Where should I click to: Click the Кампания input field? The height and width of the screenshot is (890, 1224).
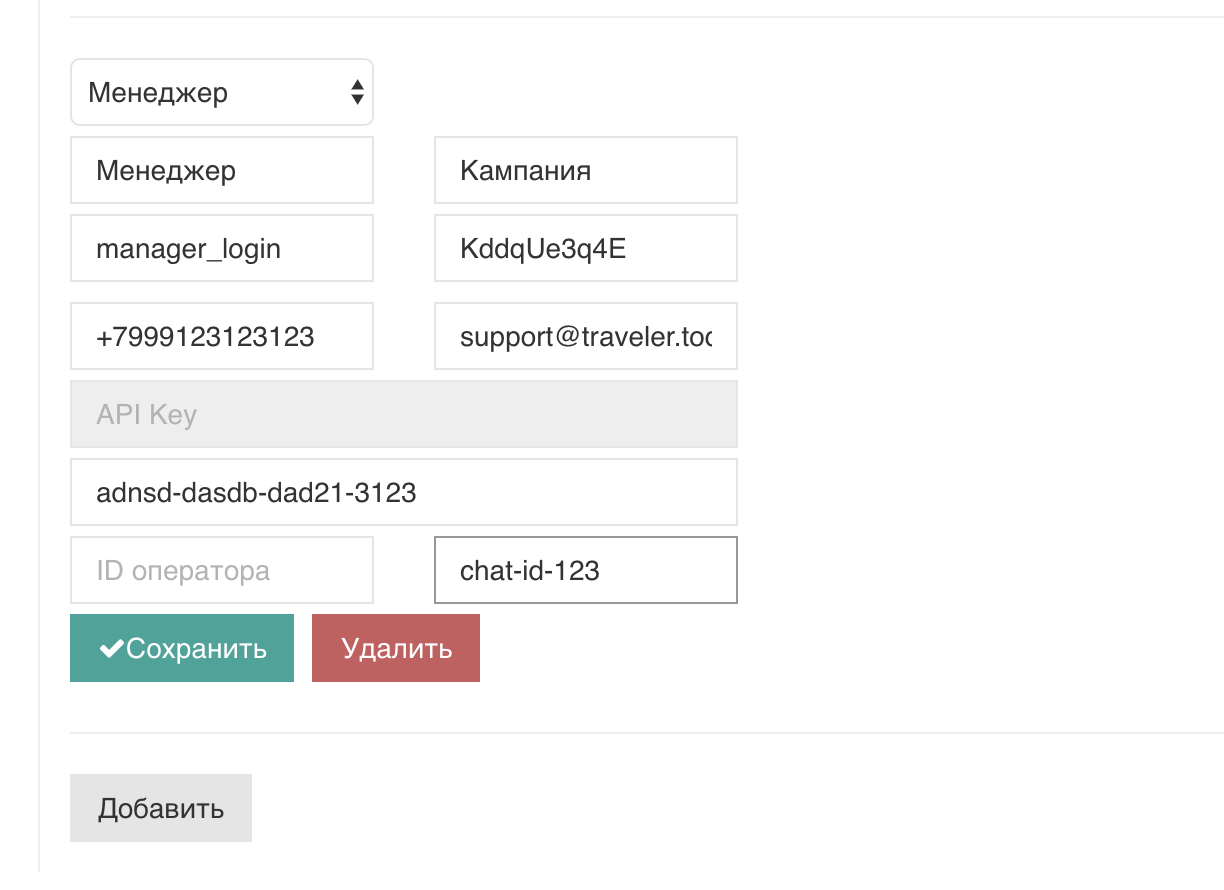click(585, 170)
